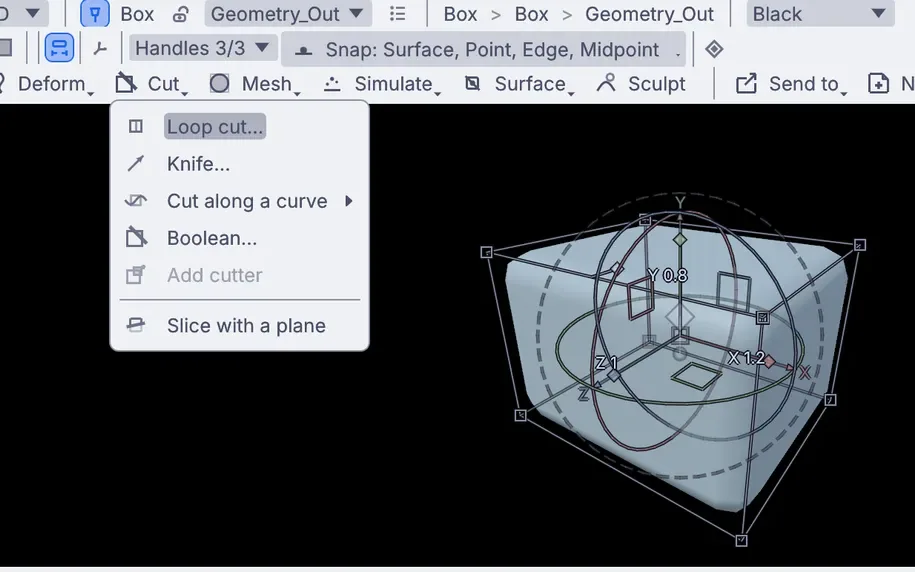Click Geometry_Out in the breadcrumb path
The height and width of the screenshot is (572, 915).
point(649,14)
